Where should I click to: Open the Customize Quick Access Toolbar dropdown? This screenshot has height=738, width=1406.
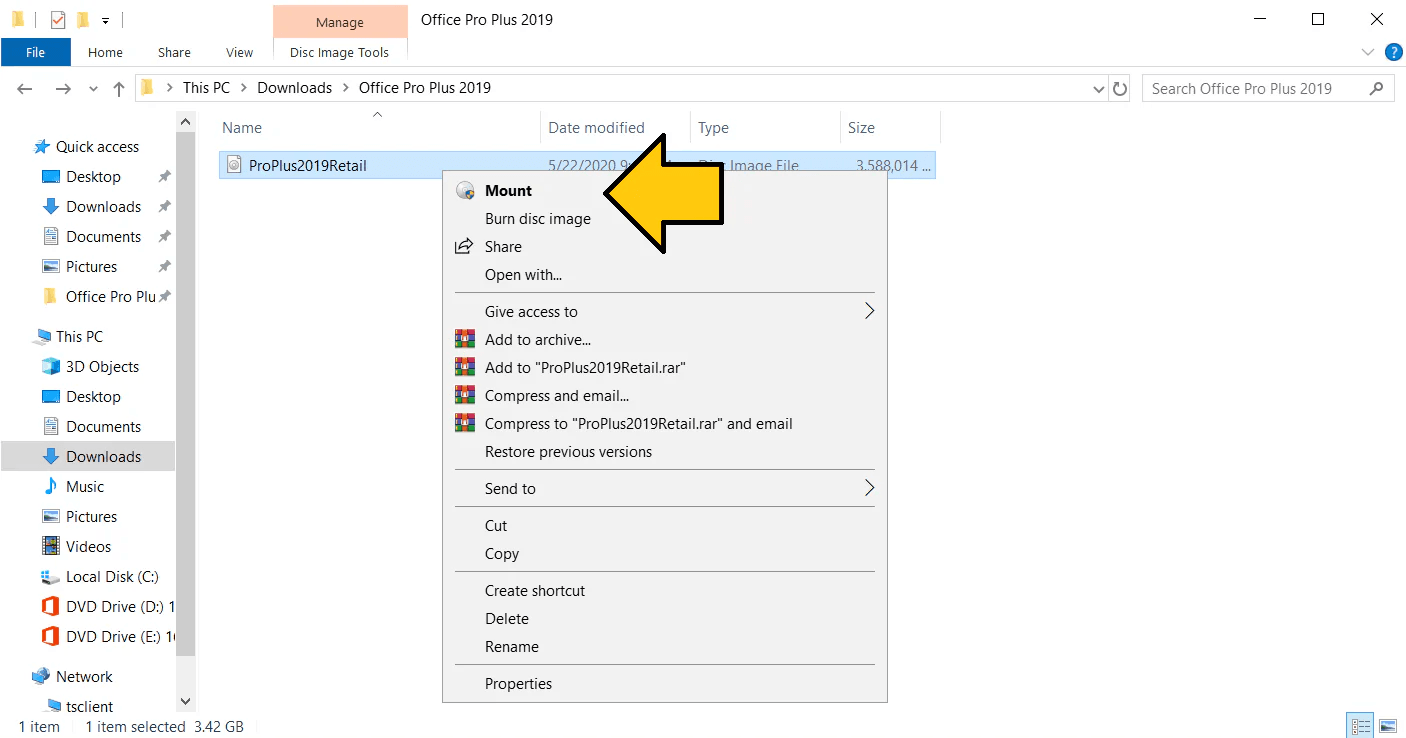pos(103,19)
